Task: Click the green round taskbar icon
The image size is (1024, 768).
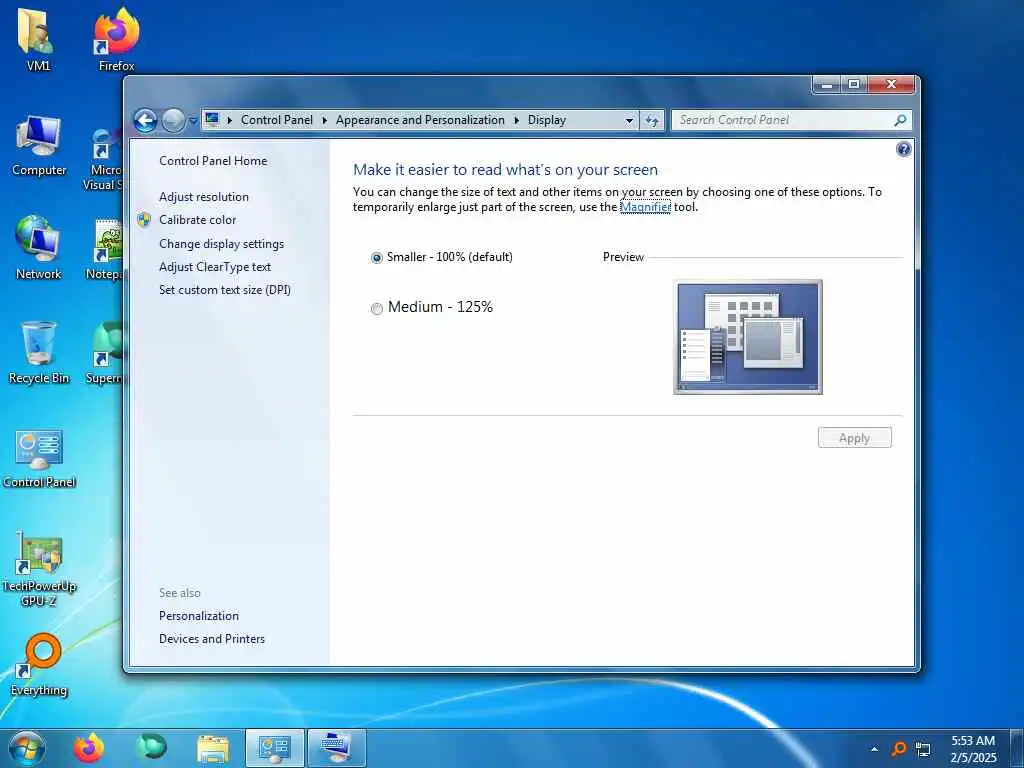Action: 151,747
